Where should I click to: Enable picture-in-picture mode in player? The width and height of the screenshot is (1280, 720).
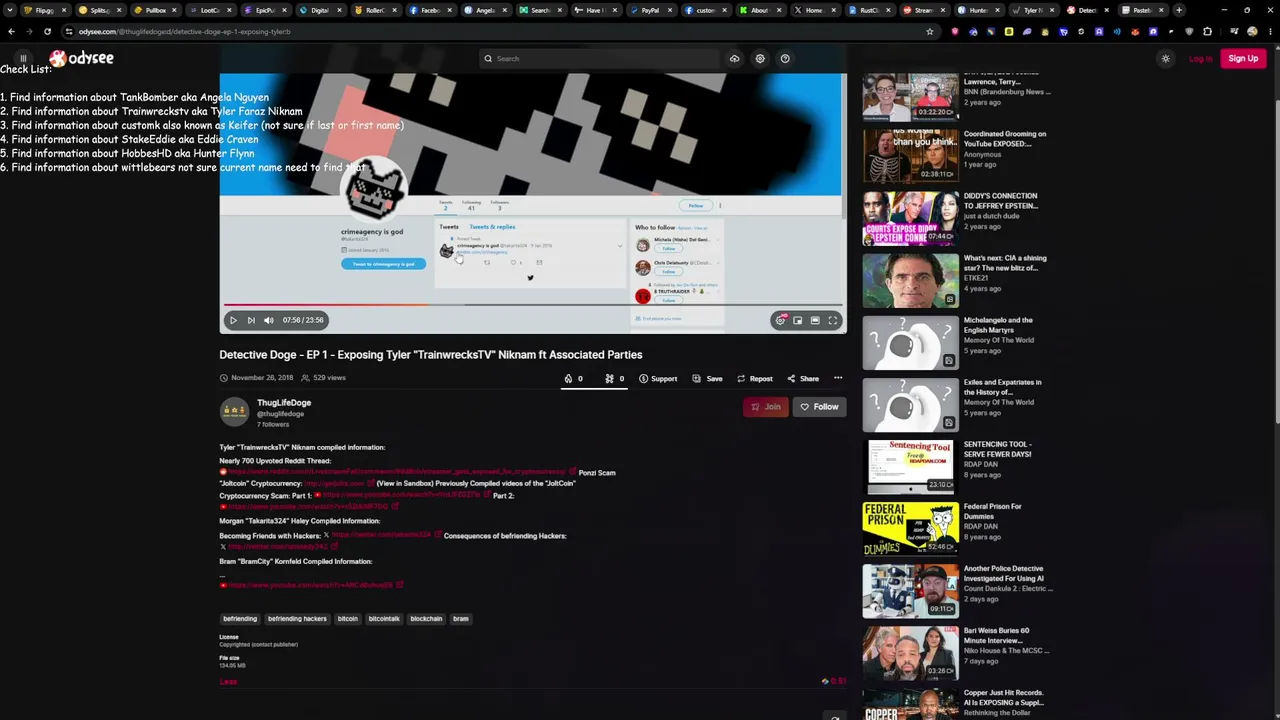click(x=797, y=320)
